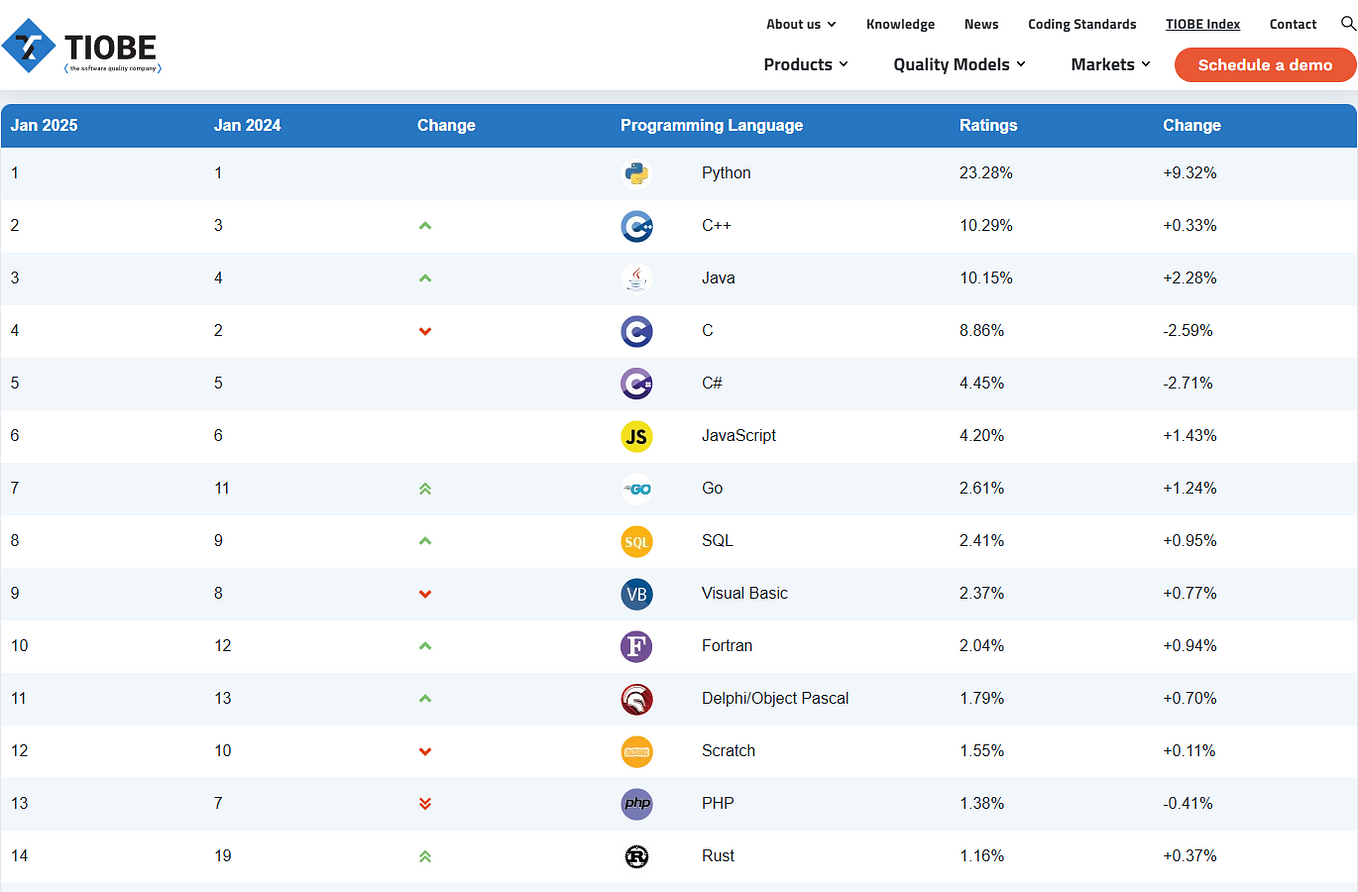Click the 2.04% rating for Fortran

pos(982,646)
